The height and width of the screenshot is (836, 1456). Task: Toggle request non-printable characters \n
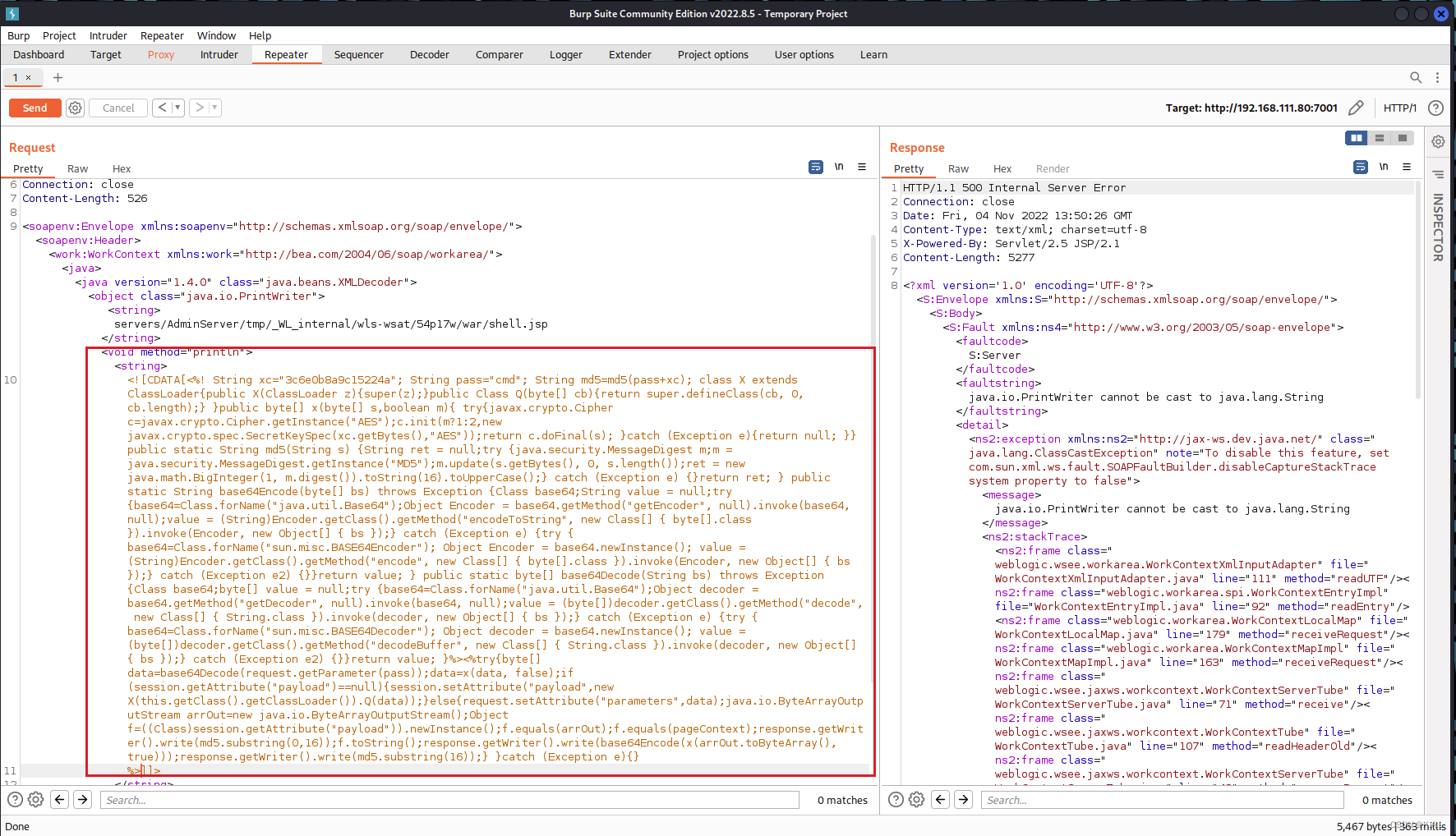tap(839, 167)
